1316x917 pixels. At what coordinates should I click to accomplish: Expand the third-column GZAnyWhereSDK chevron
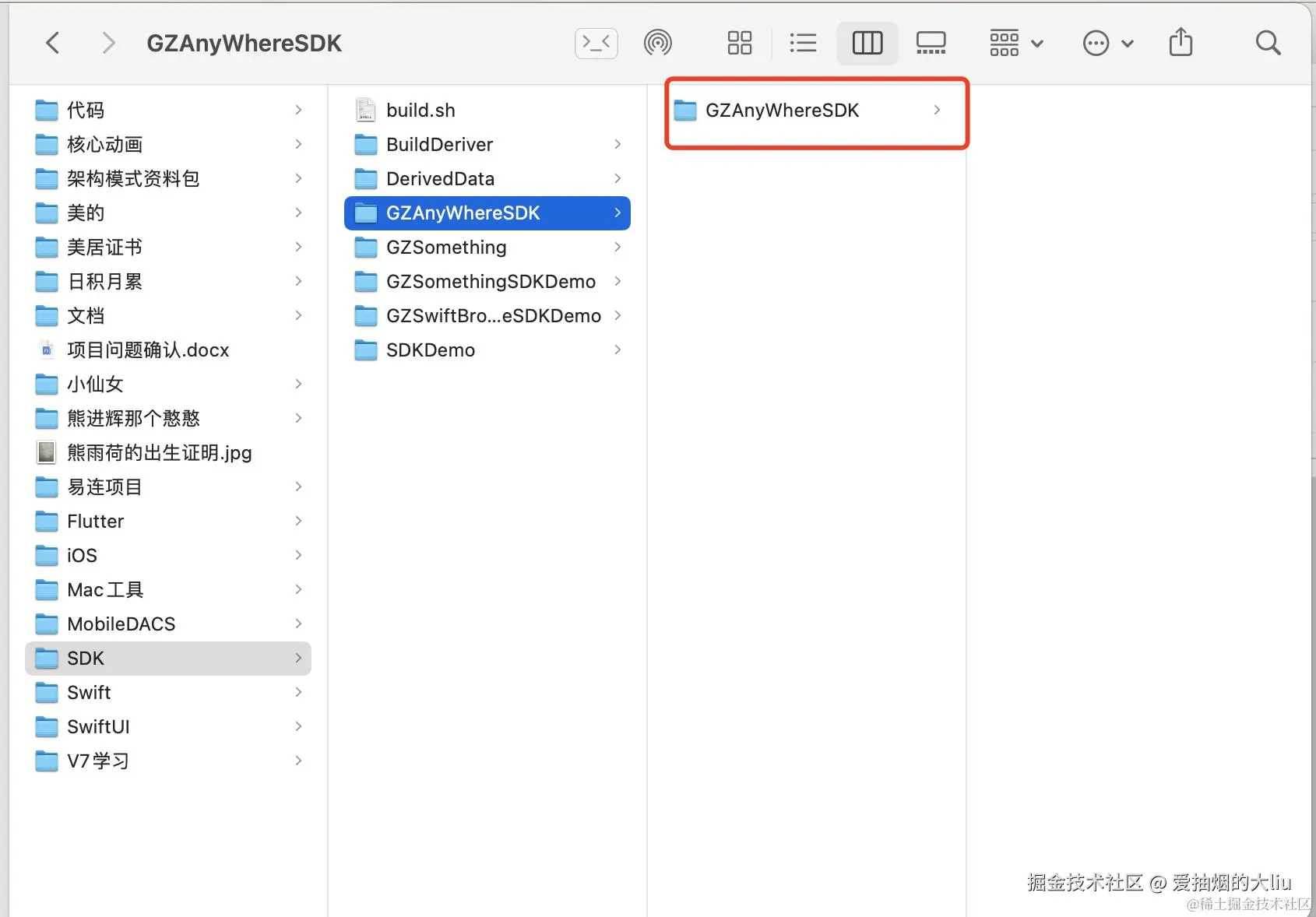[937, 111]
